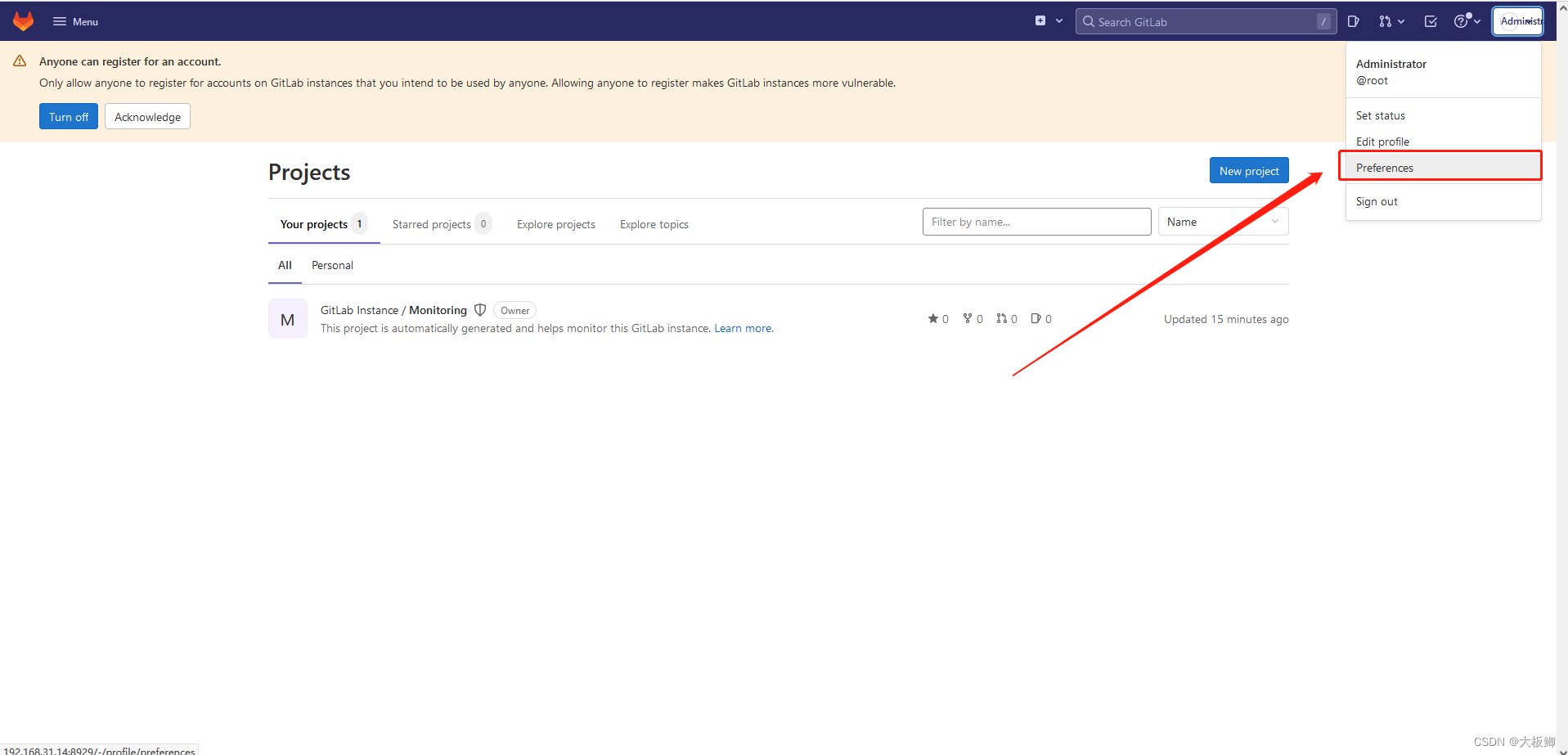Click the Acknowledge button
Screen dimensions: 1568x755
coord(147,116)
